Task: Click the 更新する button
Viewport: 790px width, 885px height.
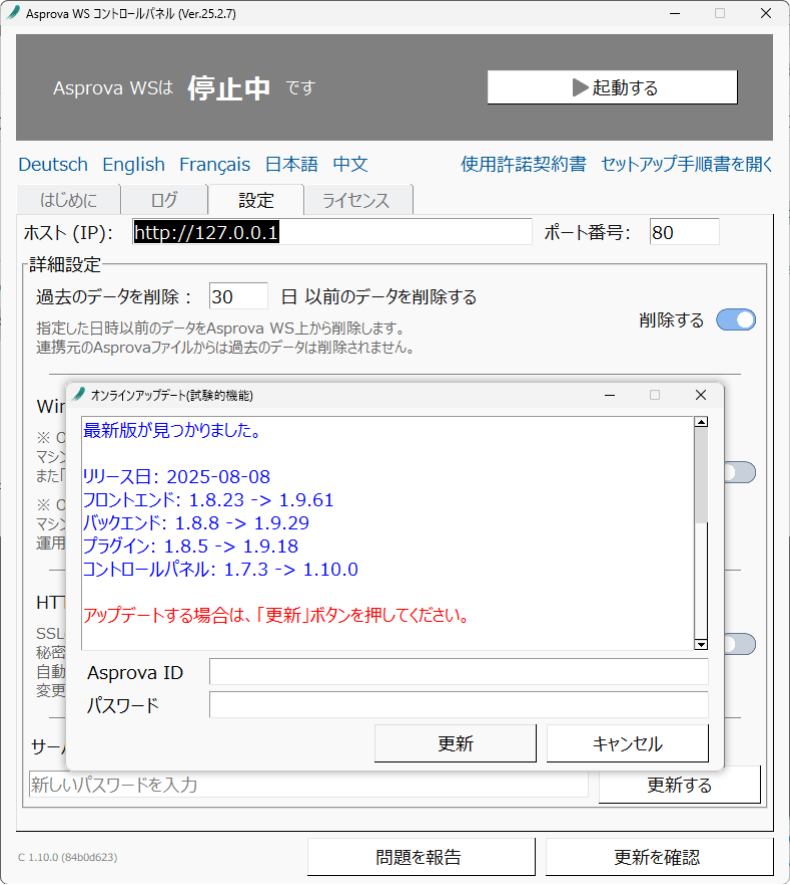Action: pos(679,785)
